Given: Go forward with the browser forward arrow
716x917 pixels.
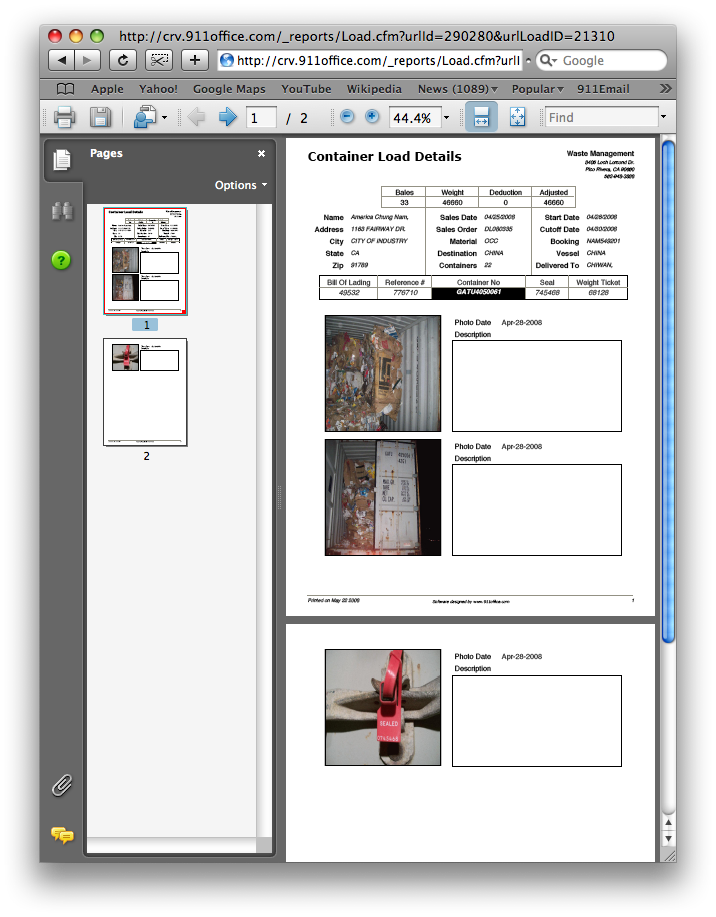Looking at the screenshot, I should click(87, 60).
